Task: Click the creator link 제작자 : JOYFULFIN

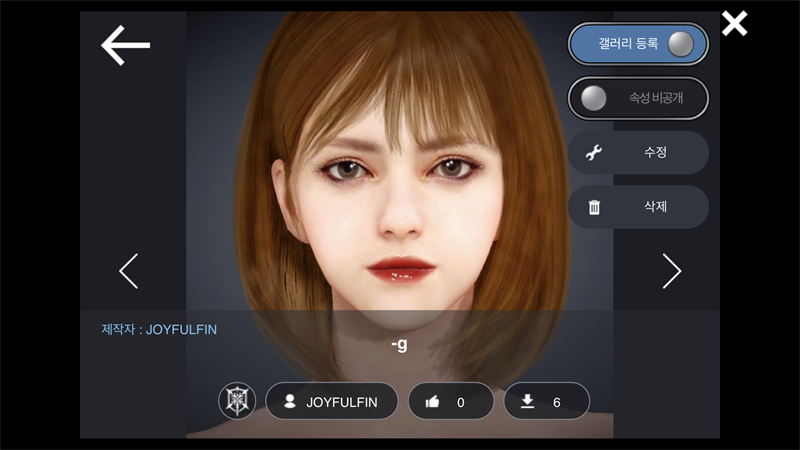Action: point(159,330)
